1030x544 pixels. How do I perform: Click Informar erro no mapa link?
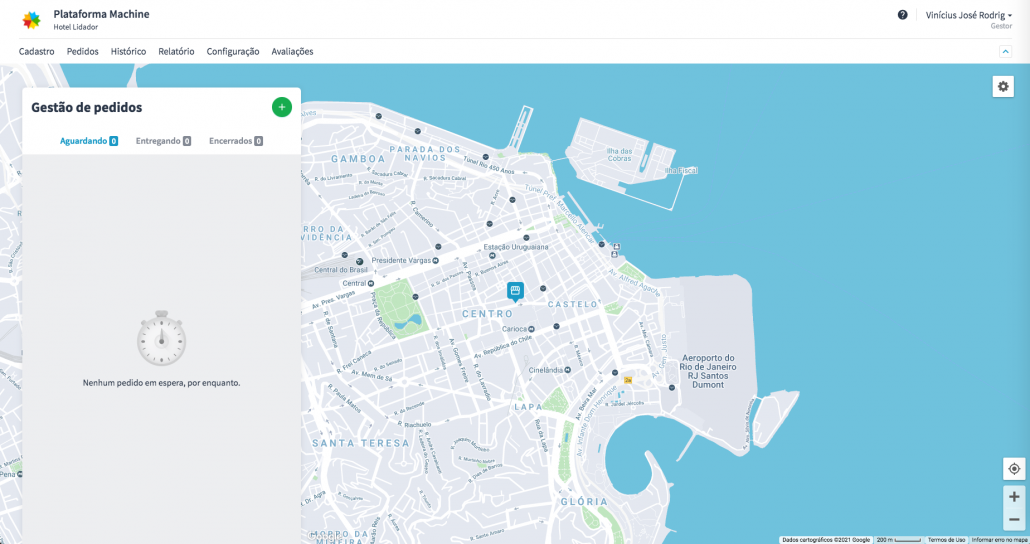(x=999, y=540)
